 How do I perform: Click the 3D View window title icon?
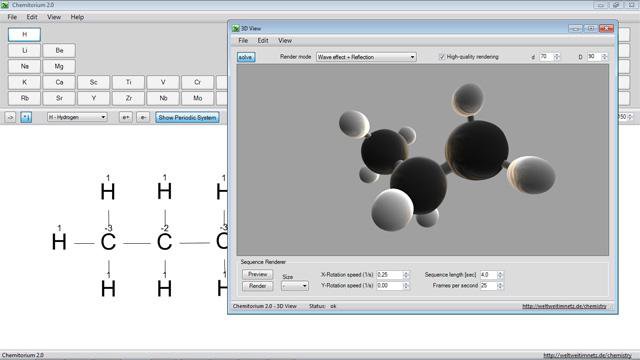236,28
